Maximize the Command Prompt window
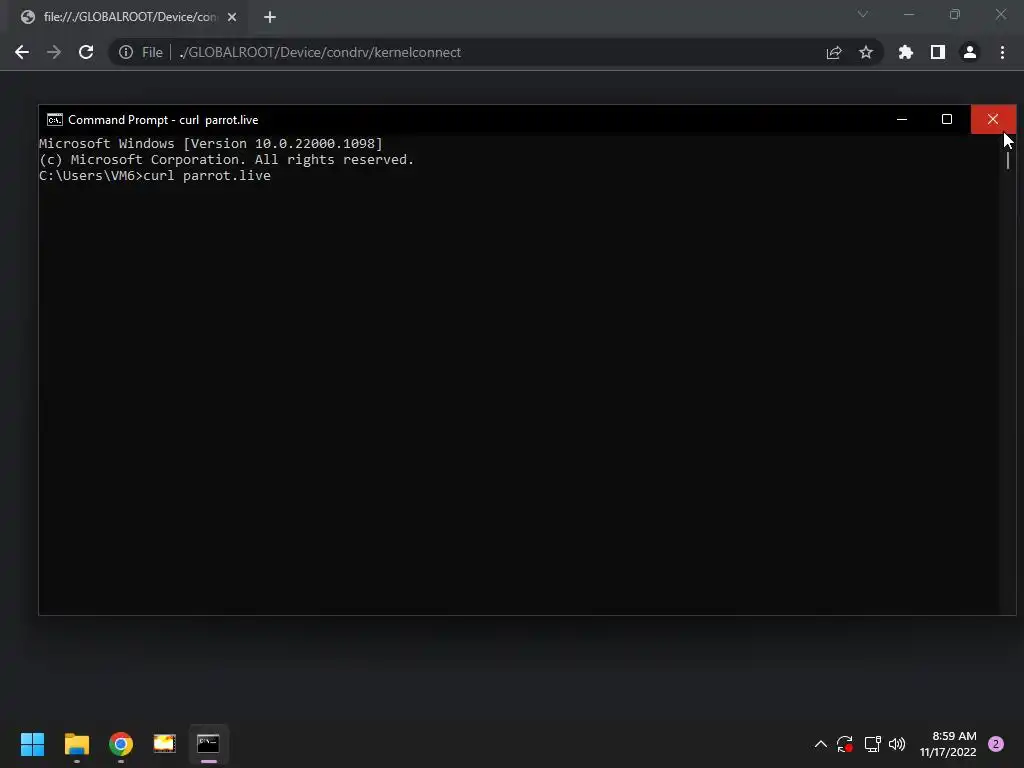The height and width of the screenshot is (768, 1024). pyautogui.click(x=947, y=120)
